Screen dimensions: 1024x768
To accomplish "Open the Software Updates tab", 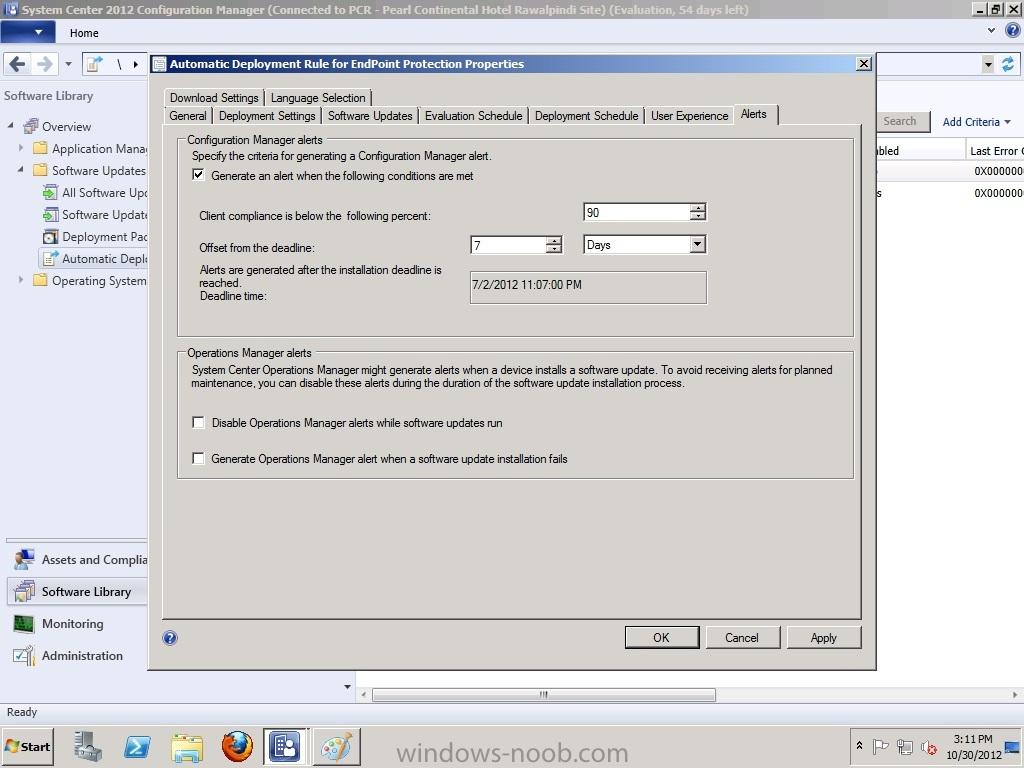I will coord(370,116).
